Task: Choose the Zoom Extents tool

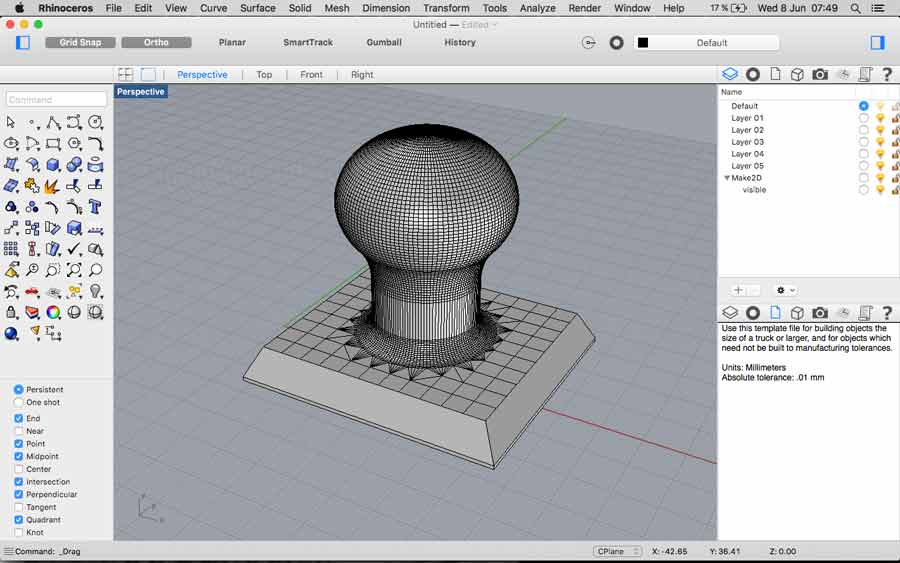Action: click(74, 270)
